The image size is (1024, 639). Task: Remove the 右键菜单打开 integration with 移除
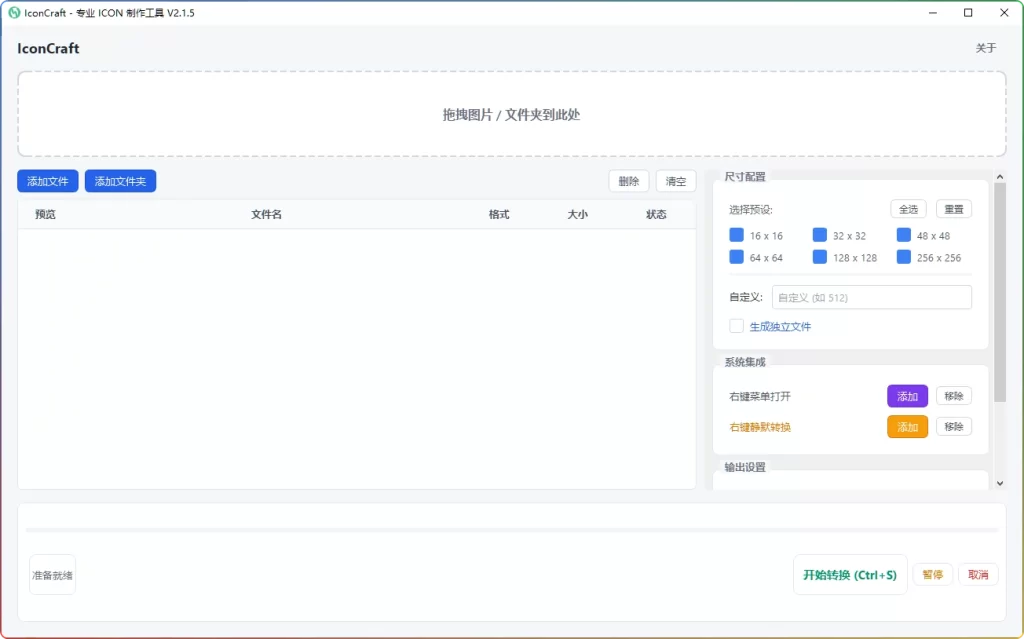pos(953,396)
